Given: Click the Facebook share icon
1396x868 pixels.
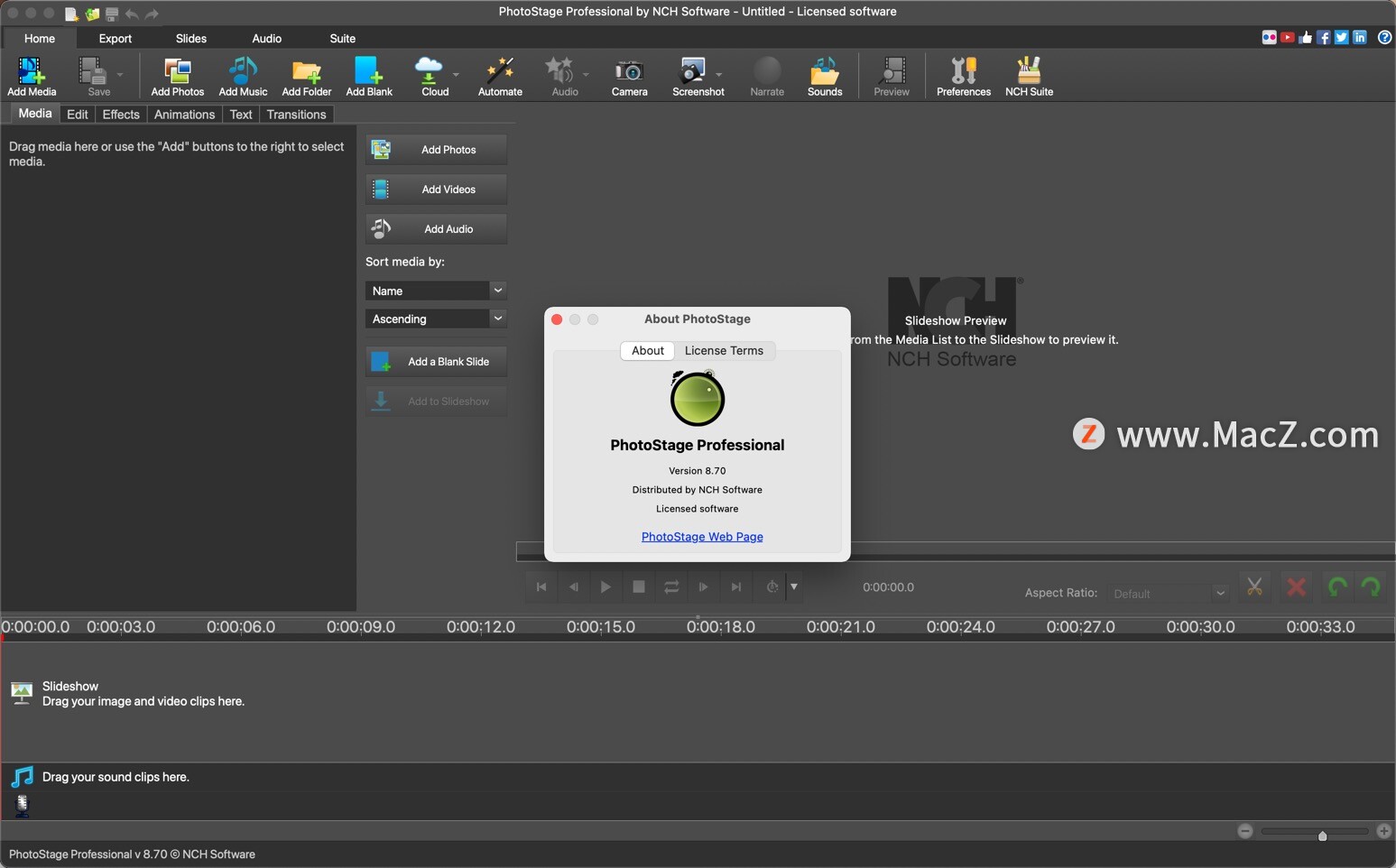Looking at the screenshot, I should click(1324, 38).
